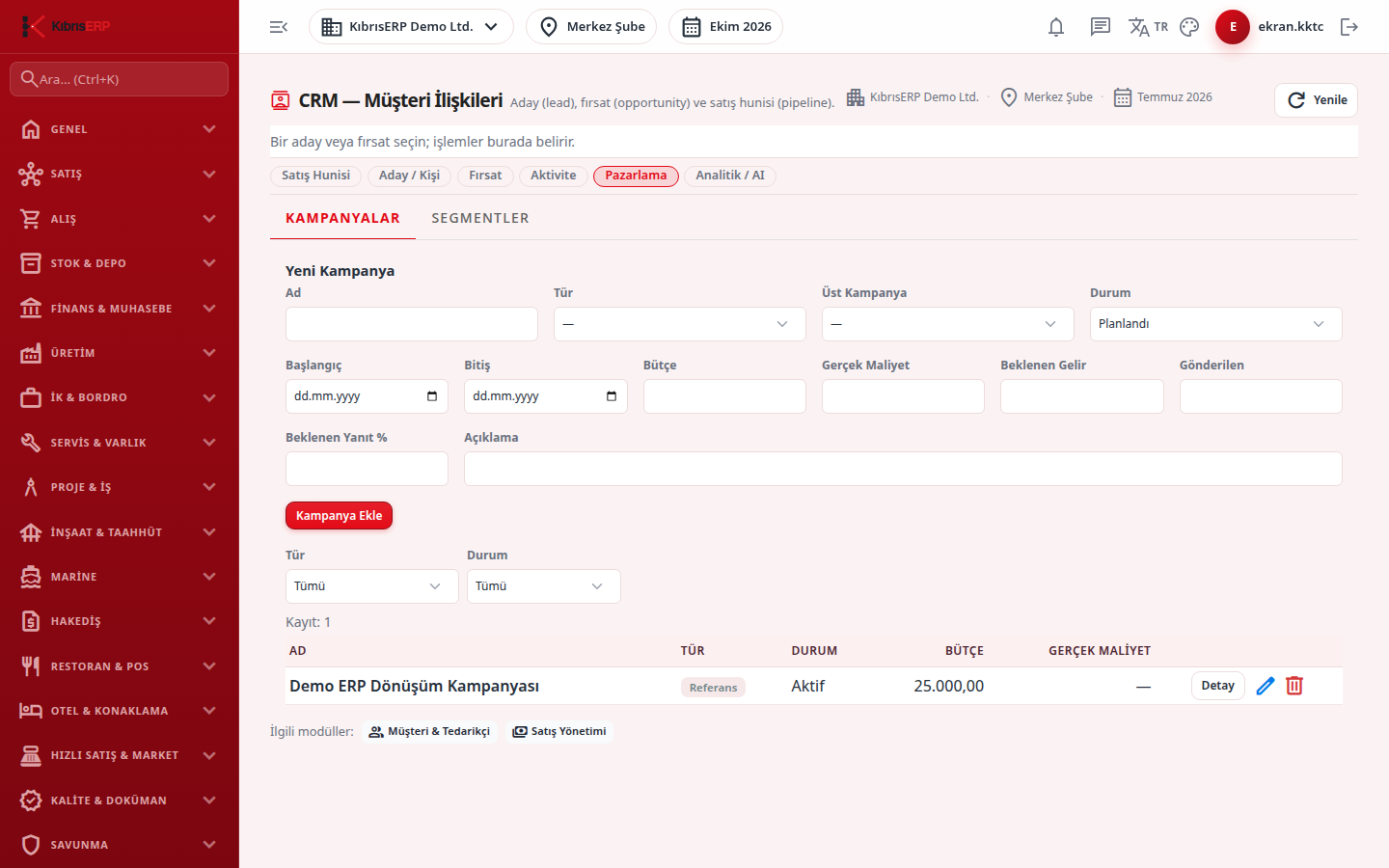
Task: Open Bitiş date picker calendar icon
Action: click(612, 396)
